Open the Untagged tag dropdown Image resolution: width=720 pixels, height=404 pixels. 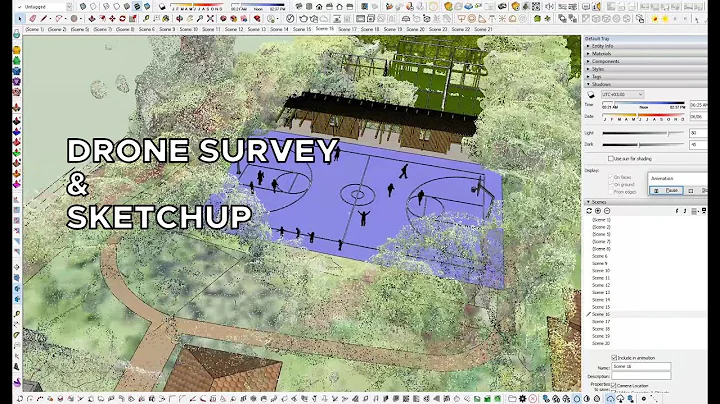click(x=69, y=6)
